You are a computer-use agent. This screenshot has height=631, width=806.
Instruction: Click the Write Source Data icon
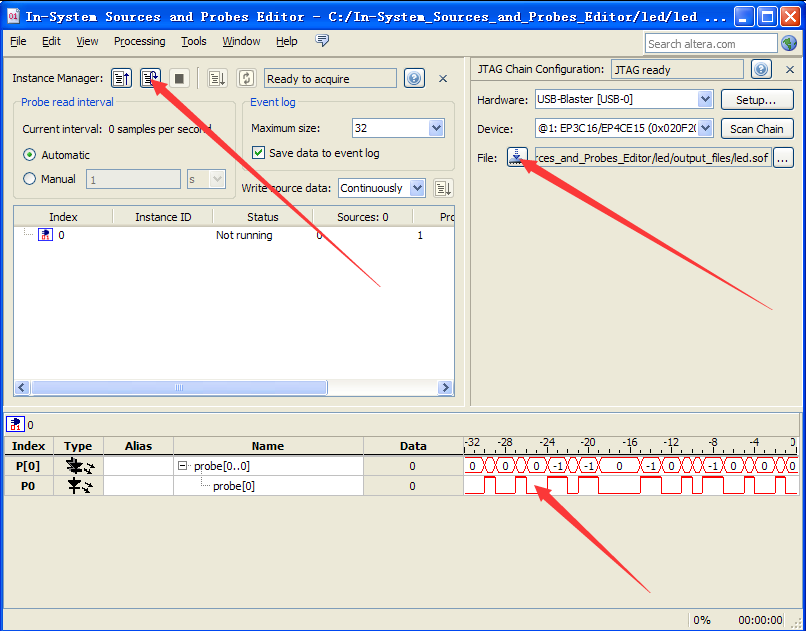(x=443, y=188)
